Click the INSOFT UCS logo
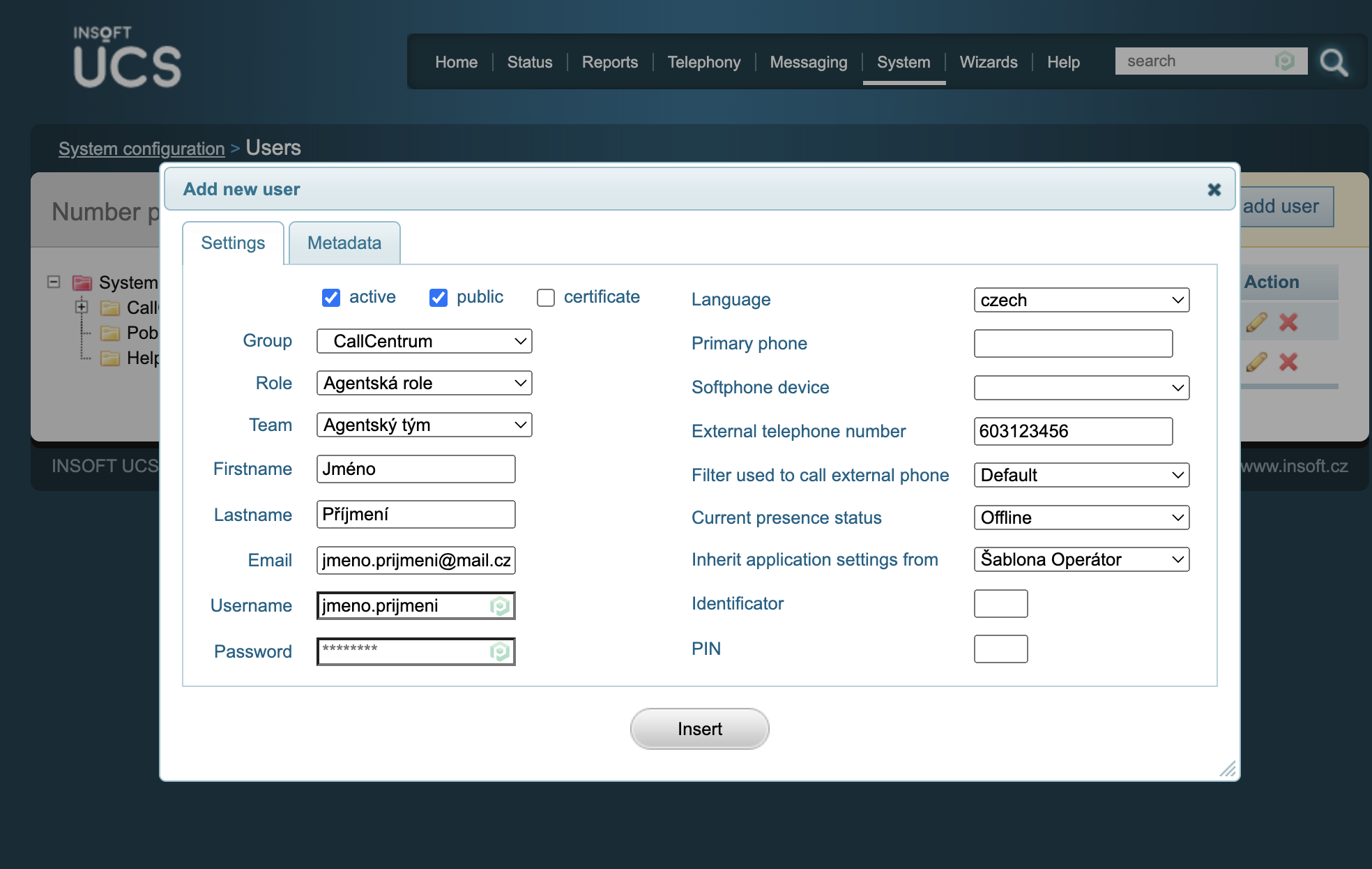Image resolution: width=1372 pixels, height=869 pixels. click(x=127, y=57)
